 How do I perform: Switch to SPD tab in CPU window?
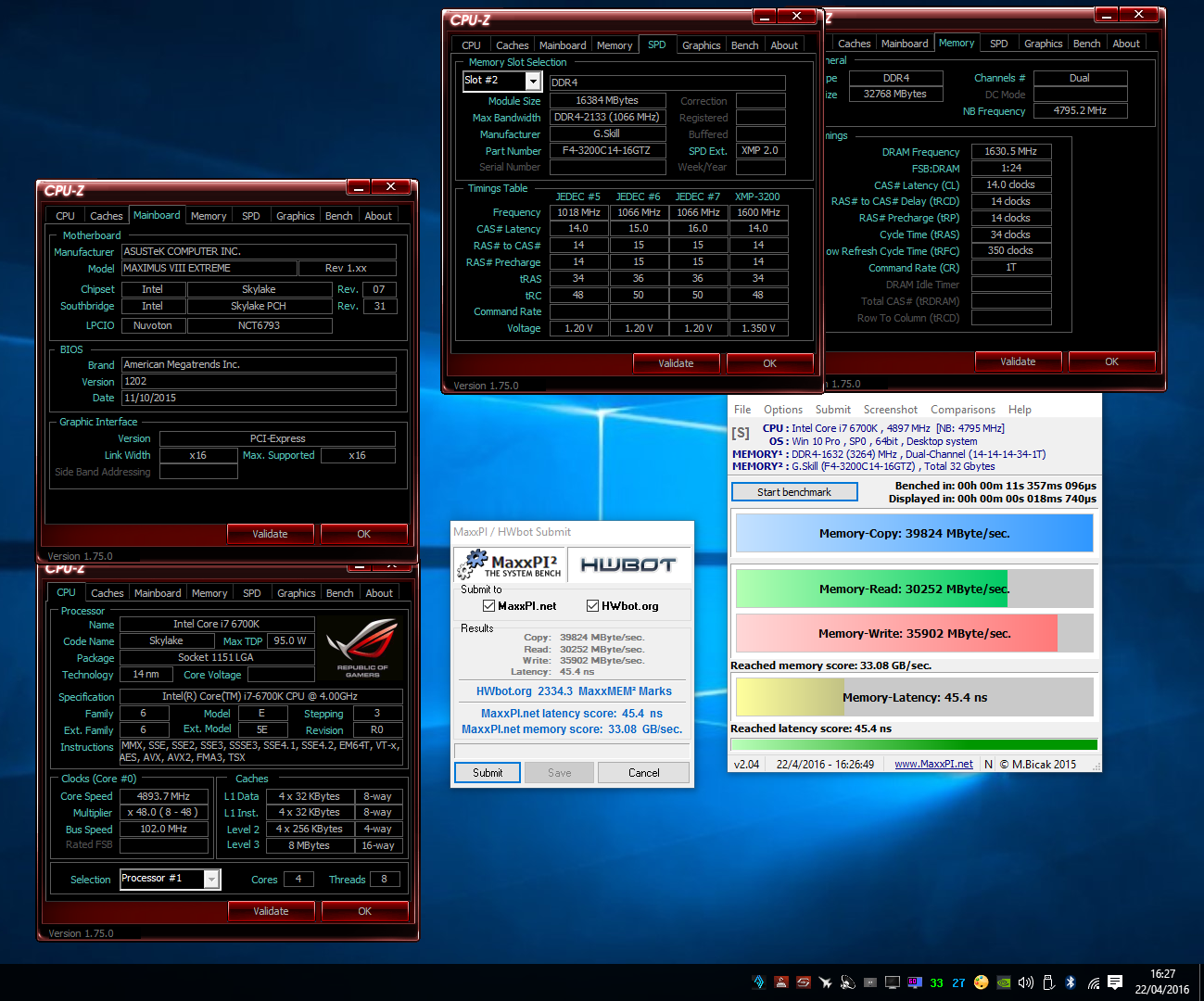[x=251, y=593]
